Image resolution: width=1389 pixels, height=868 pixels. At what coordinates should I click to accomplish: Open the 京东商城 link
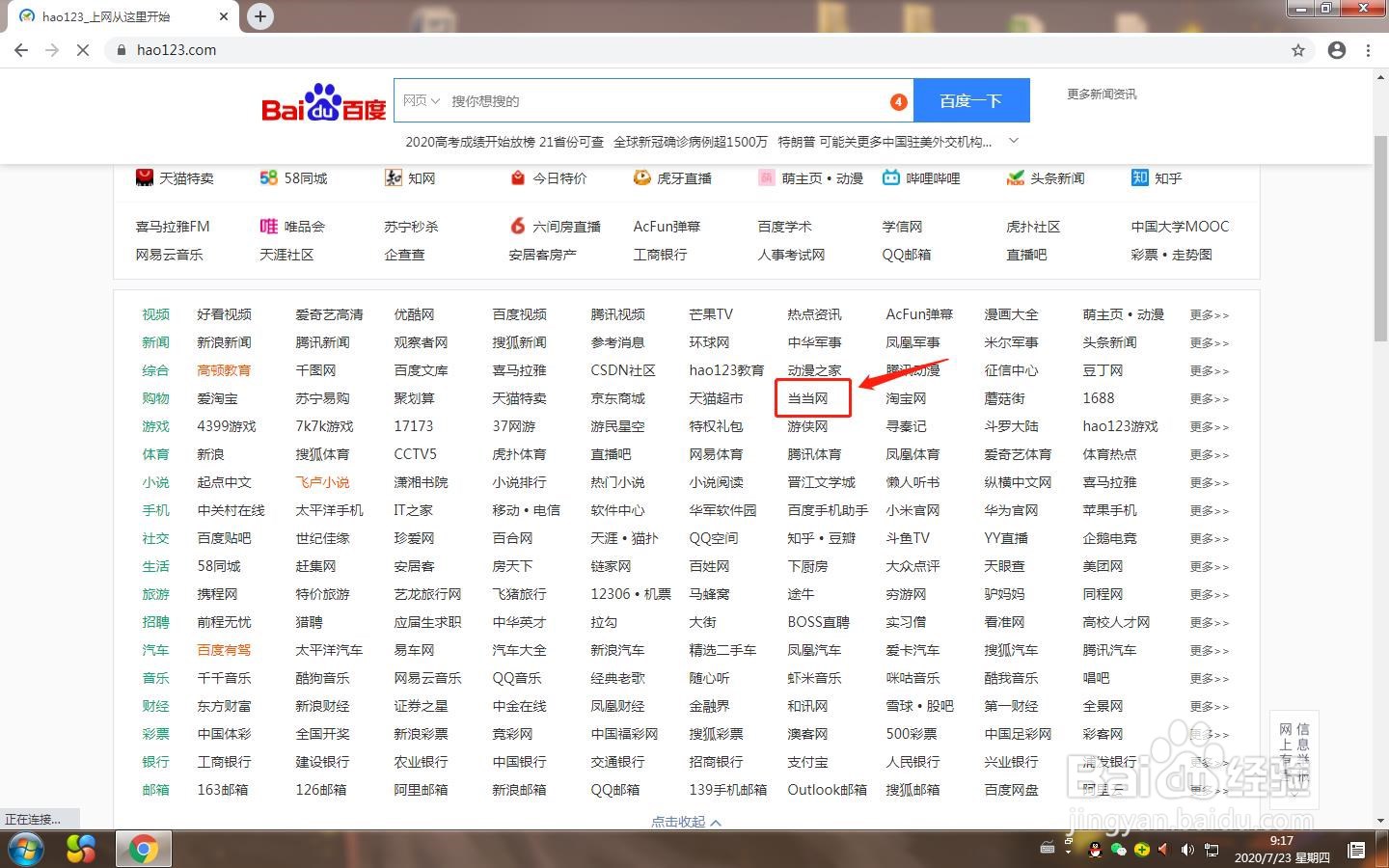pyautogui.click(x=617, y=398)
